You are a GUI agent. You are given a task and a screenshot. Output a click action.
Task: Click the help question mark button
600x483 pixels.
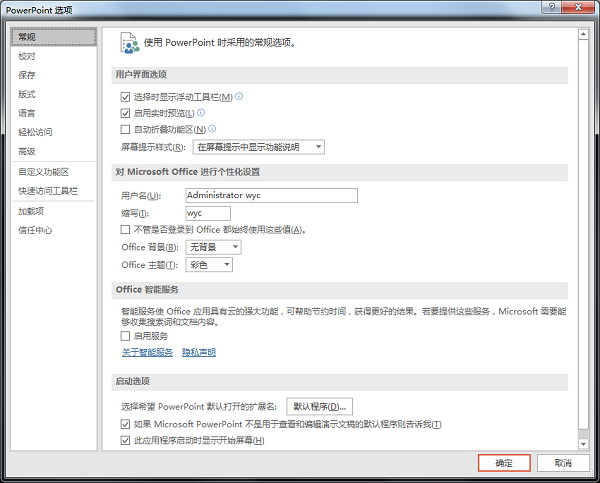coord(551,7)
